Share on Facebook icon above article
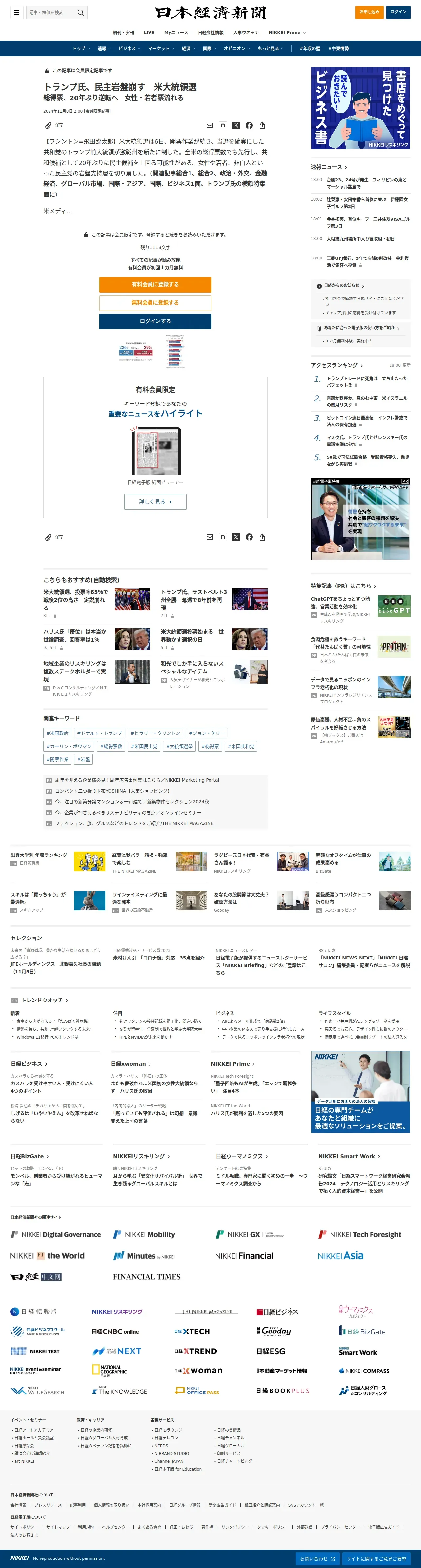The width and height of the screenshot is (421, 1568). pos(249,125)
